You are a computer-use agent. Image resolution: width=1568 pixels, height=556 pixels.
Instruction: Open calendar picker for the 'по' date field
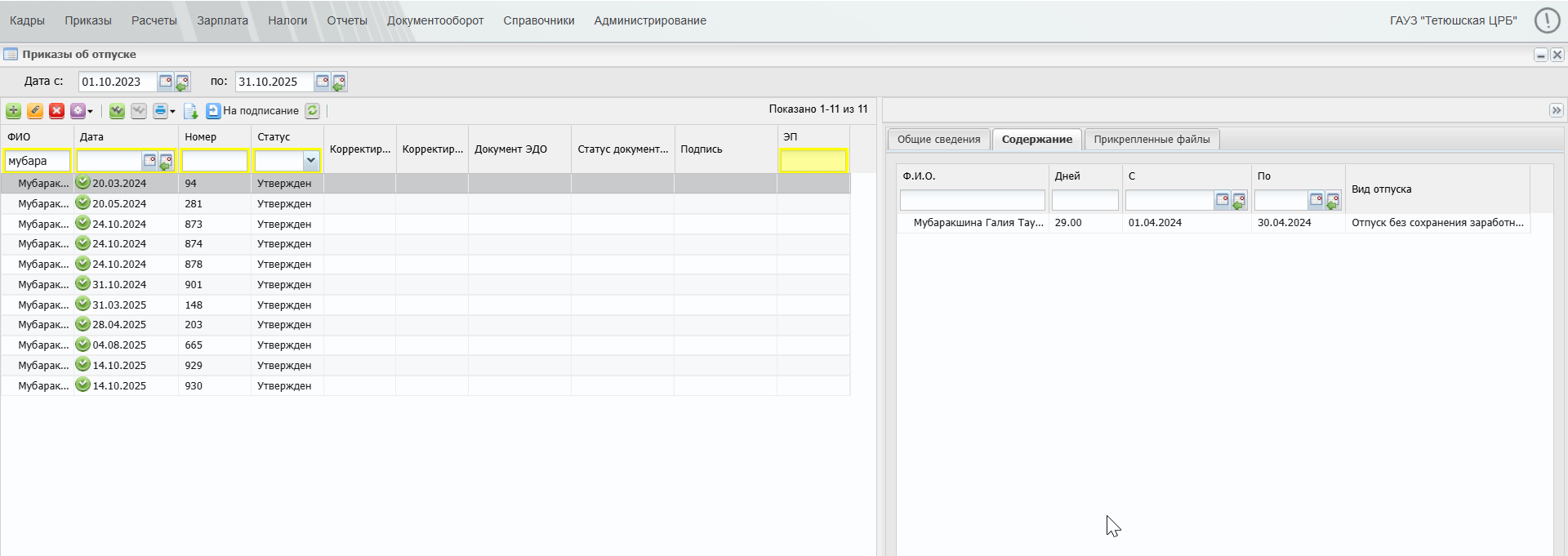[322, 82]
